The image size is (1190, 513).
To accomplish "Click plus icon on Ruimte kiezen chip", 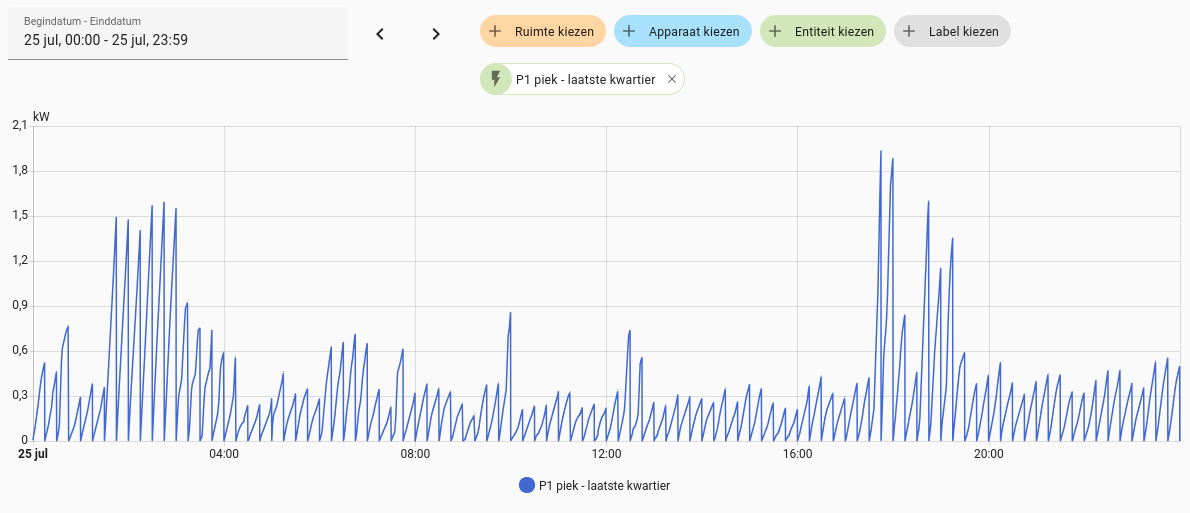I will pos(495,32).
